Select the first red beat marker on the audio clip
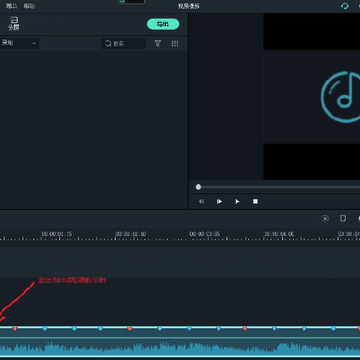Screen dimensions: 360x360 (x=15, y=329)
